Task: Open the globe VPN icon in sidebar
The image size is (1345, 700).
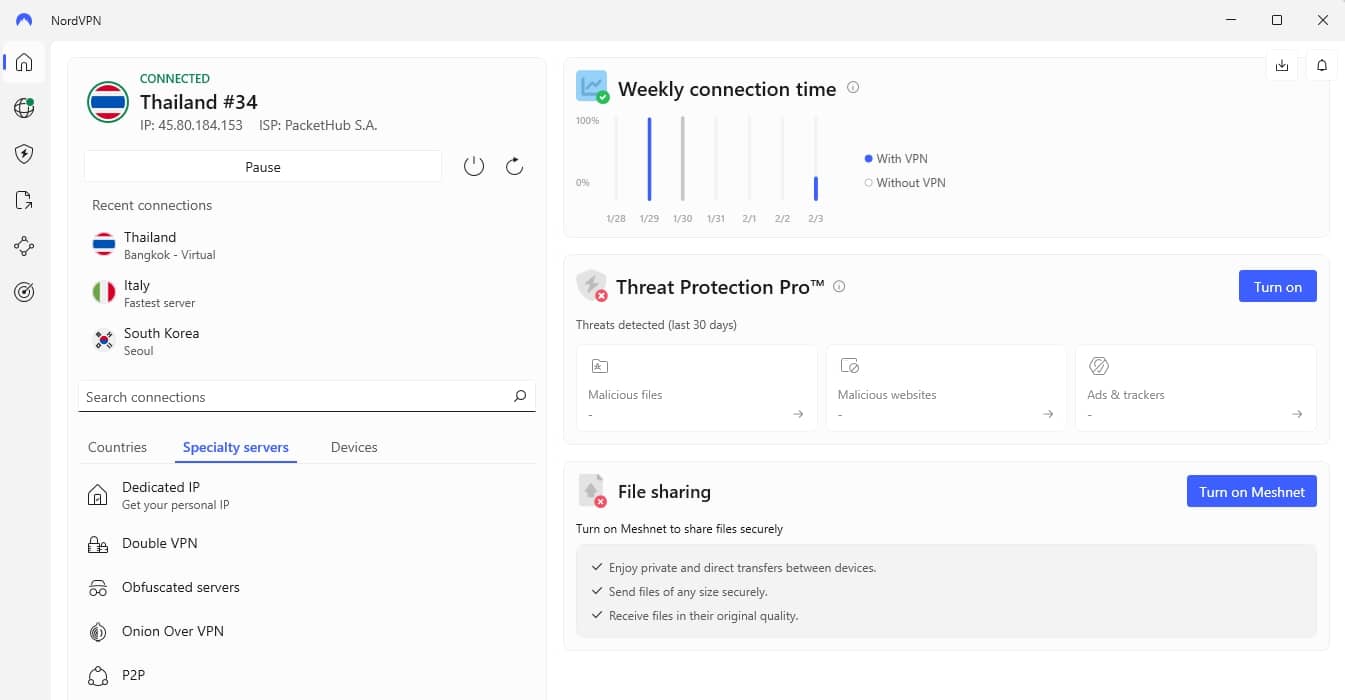Action: pos(24,108)
